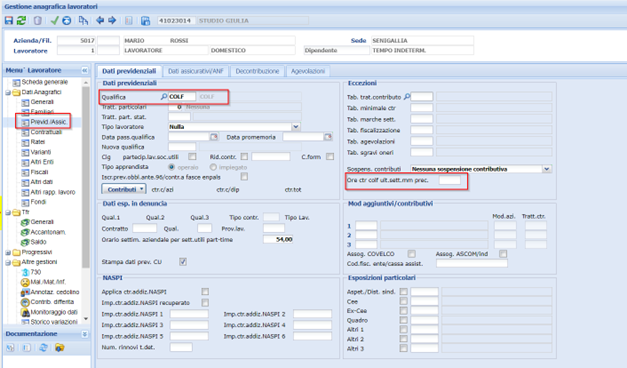Open Sospens. contributi dropdown arrow
The height and width of the screenshot is (368, 627).
point(547,169)
